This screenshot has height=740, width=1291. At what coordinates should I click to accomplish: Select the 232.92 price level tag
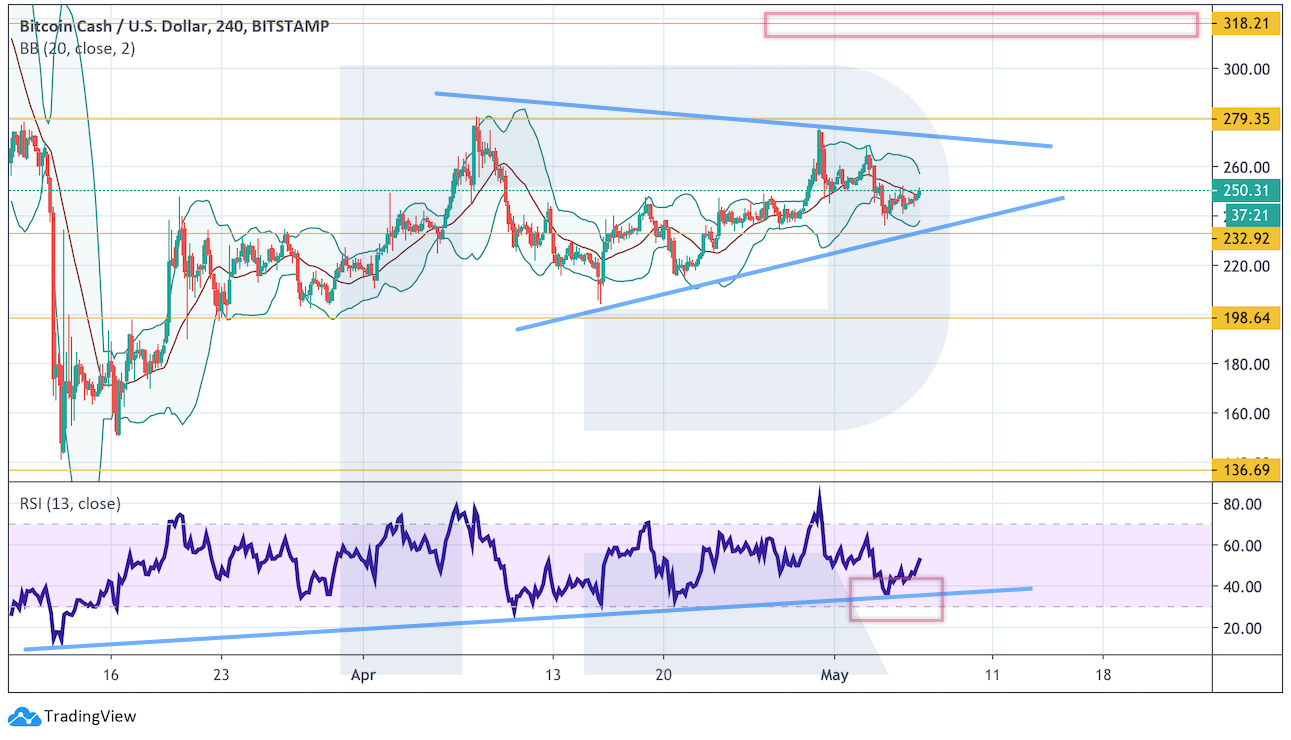pos(1246,240)
